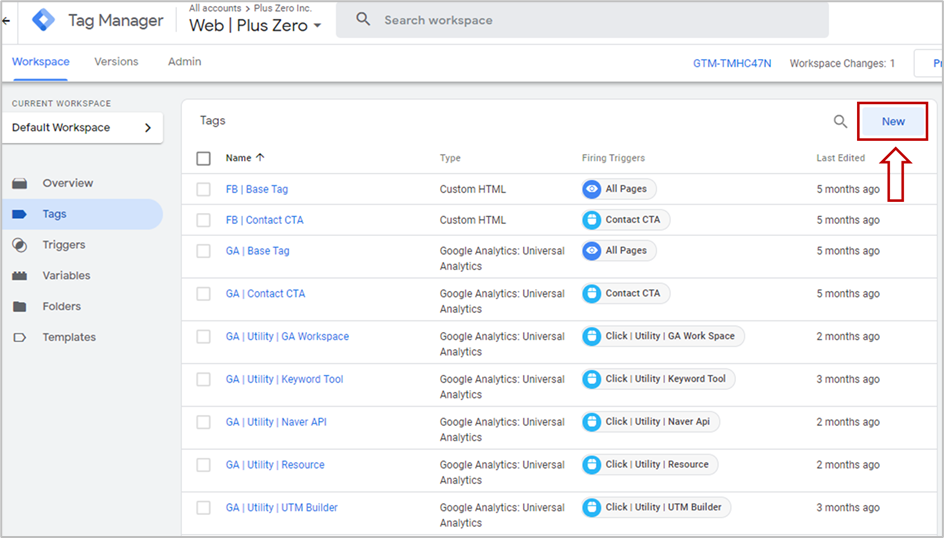Switch to the Versions tab
The image size is (944, 538).
[116, 61]
